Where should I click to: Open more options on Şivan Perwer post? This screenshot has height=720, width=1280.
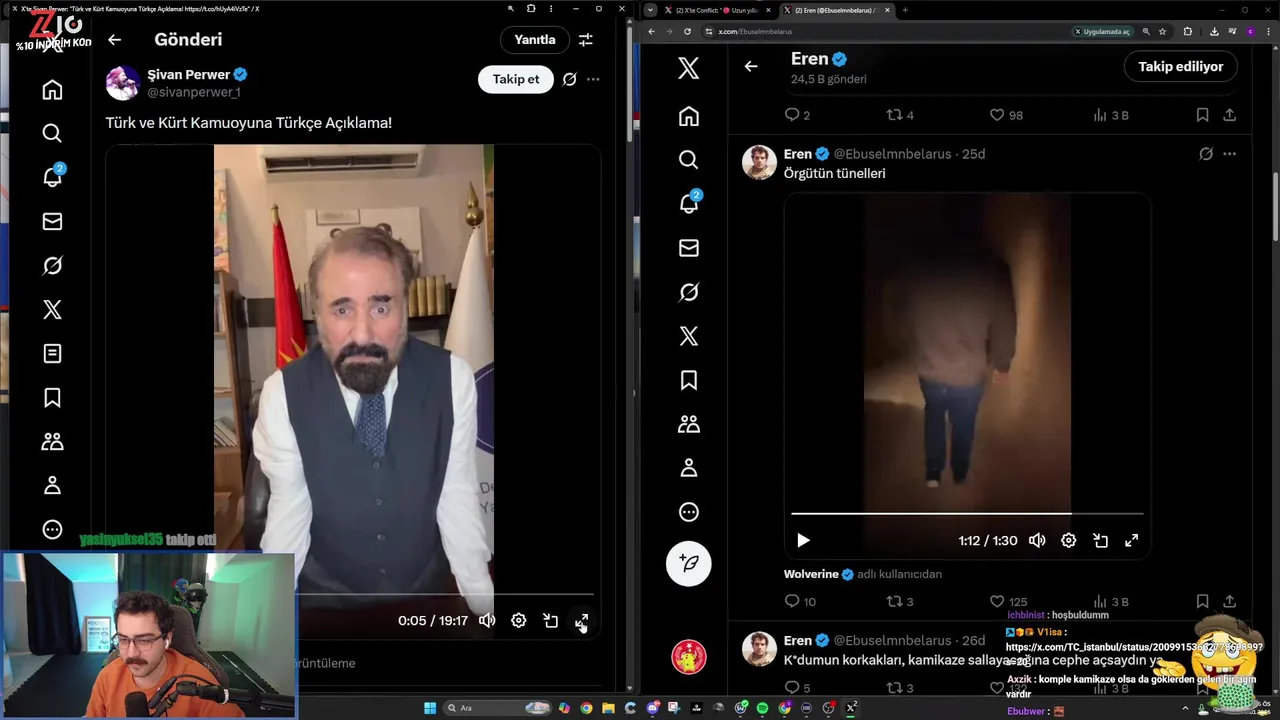point(593,79)
